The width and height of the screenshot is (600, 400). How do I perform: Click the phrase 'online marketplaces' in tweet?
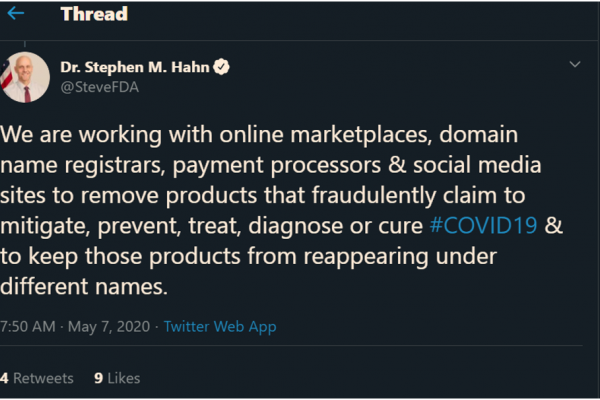[x=329, y=133]
